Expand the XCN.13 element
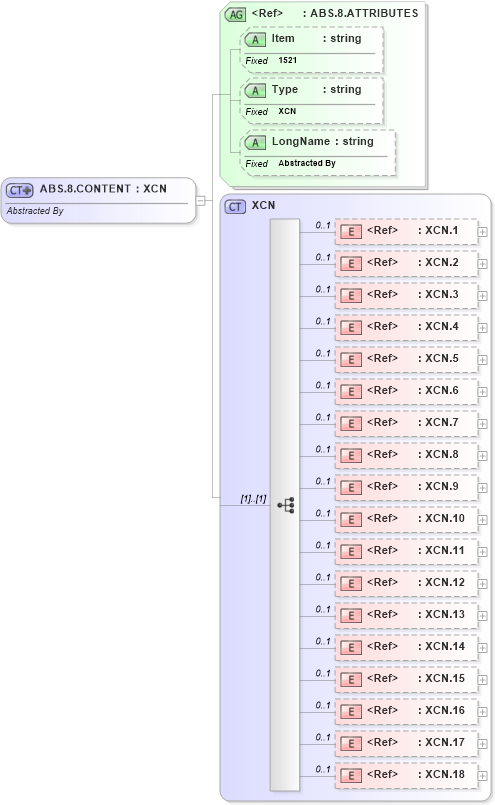 pyautogui.click(x=482, y=616)
